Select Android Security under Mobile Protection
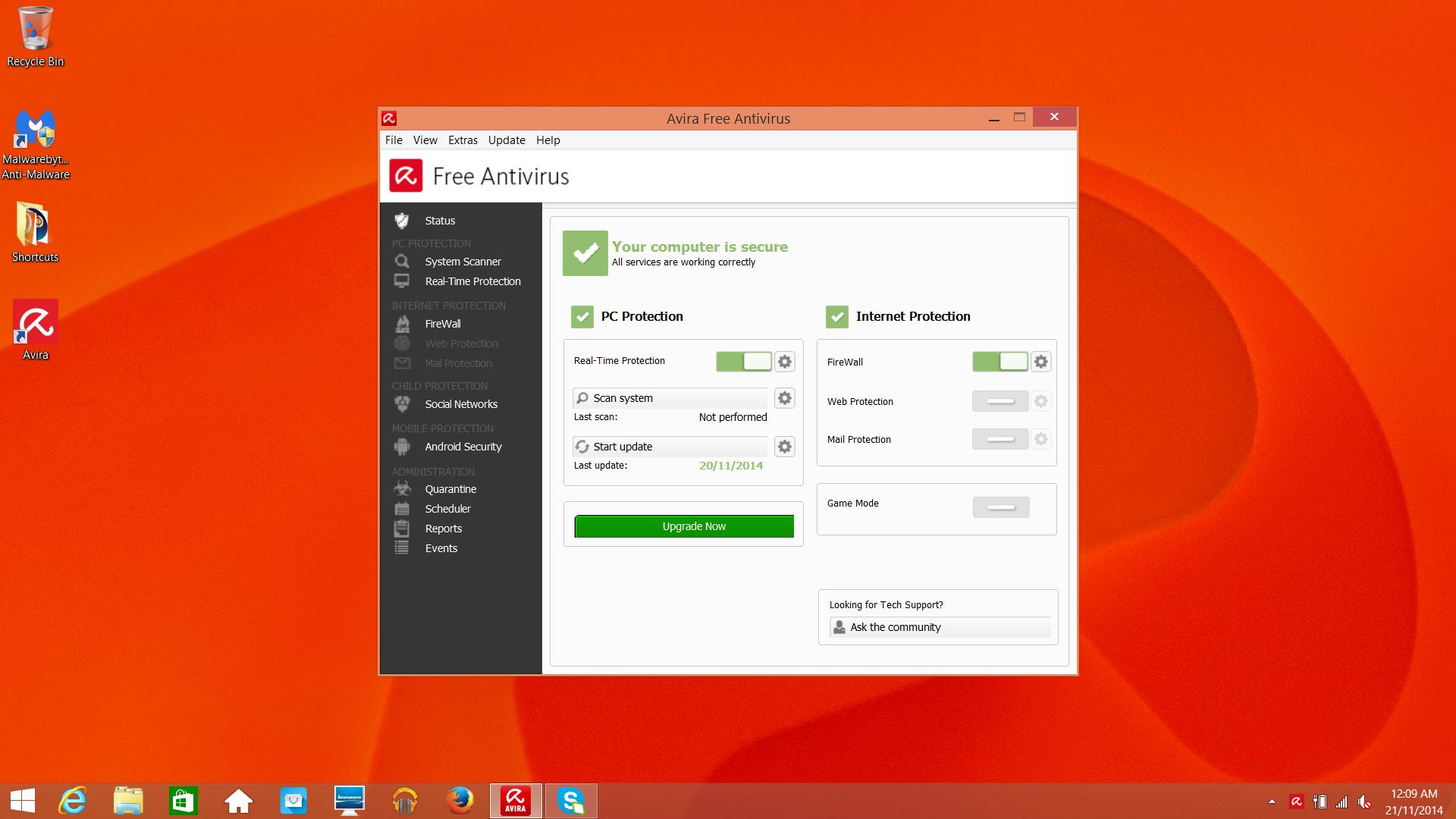Image resolution: width=1456 pixels, height=819 pixels. 463,447
